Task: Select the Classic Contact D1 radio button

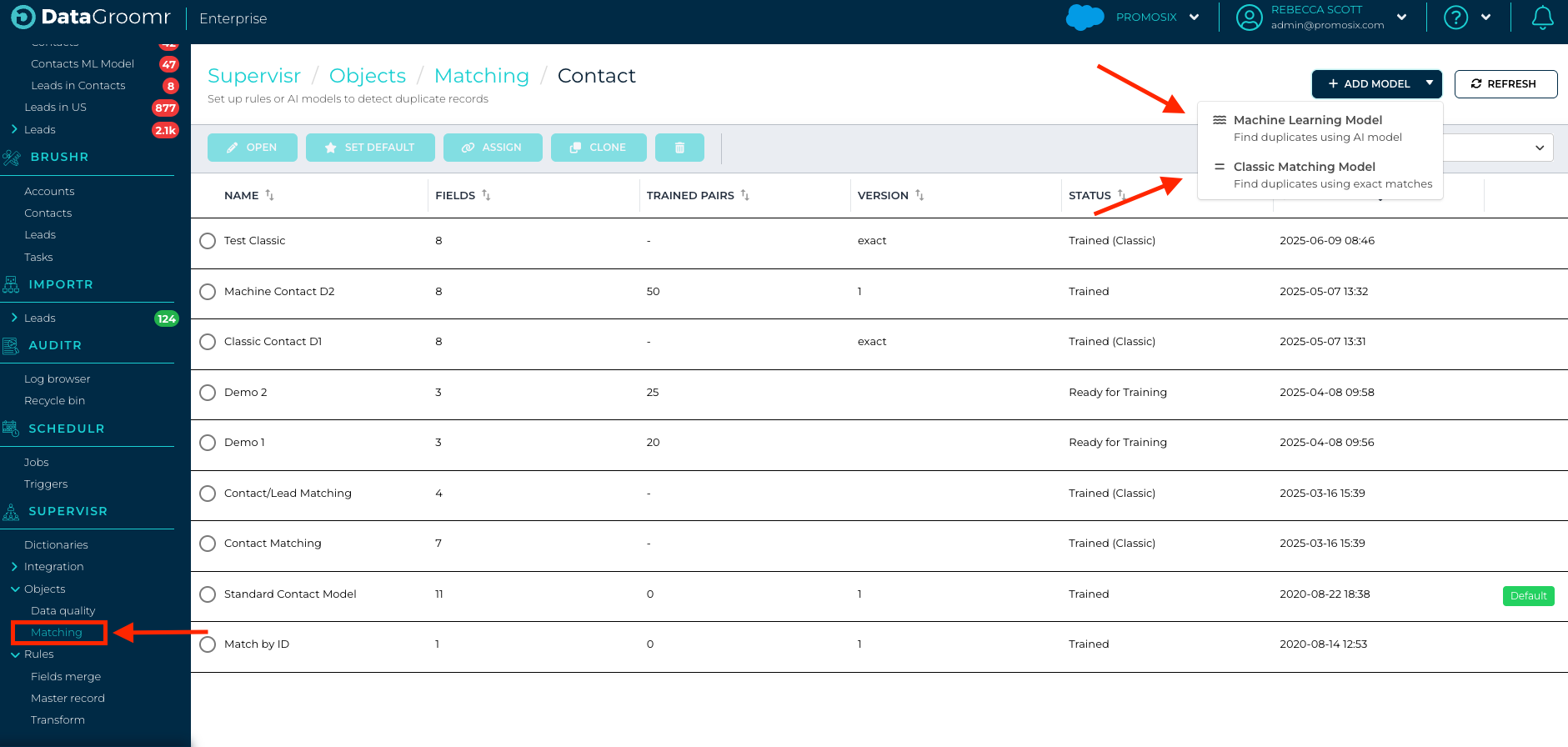Action: [208, 342]
